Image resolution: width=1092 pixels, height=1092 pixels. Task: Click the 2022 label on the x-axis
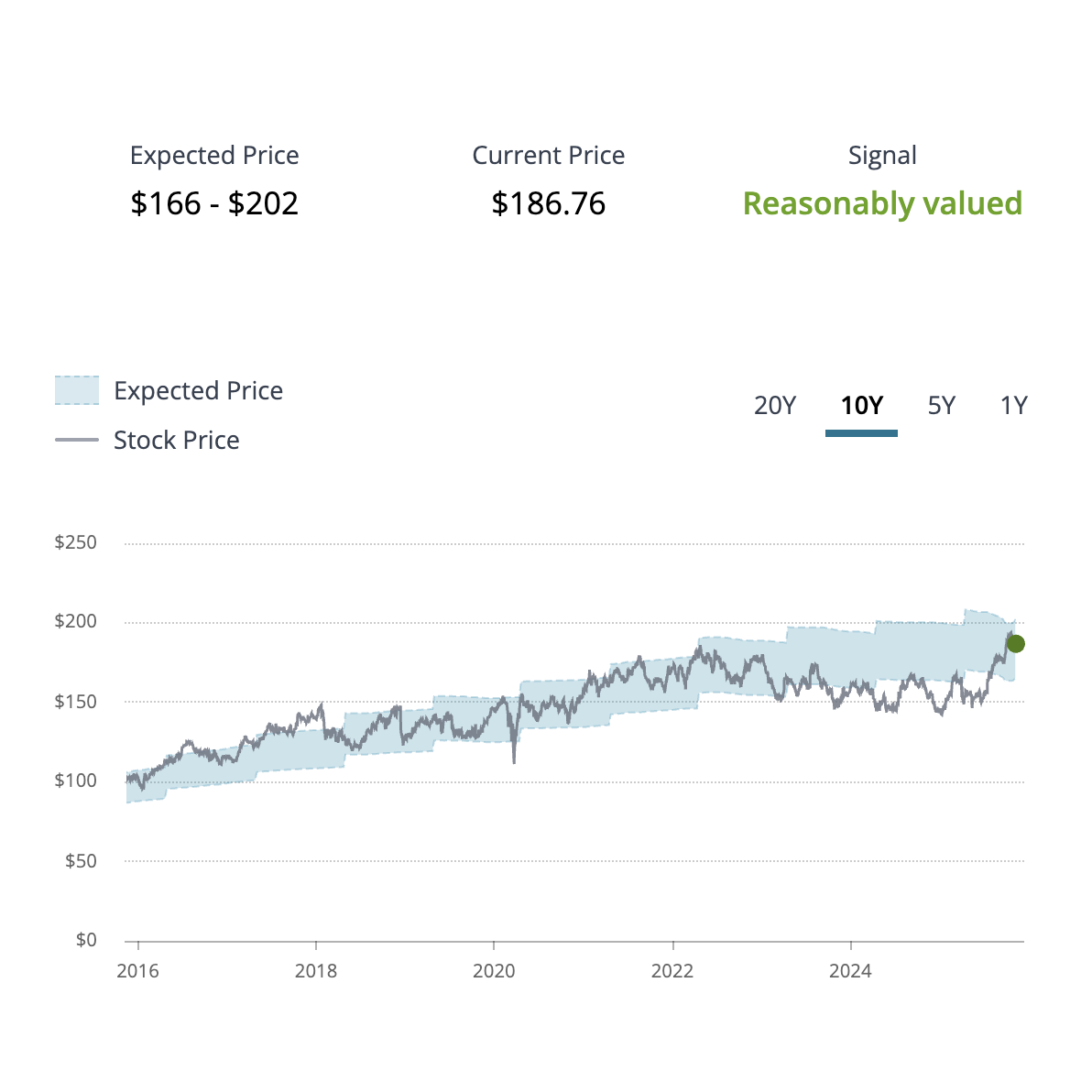(x=674, y=971)
